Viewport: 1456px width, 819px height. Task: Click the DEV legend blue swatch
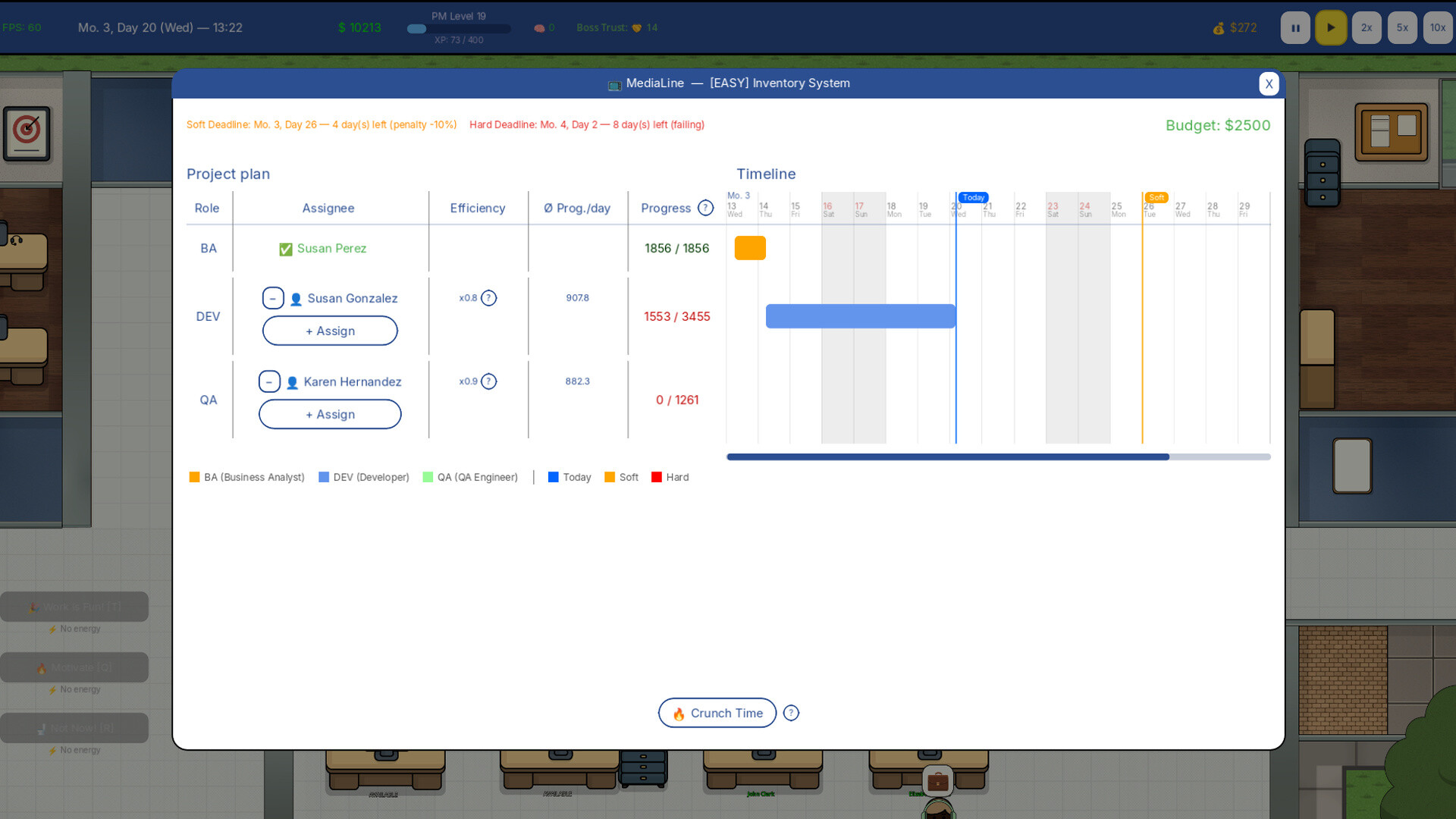(324, 477)
